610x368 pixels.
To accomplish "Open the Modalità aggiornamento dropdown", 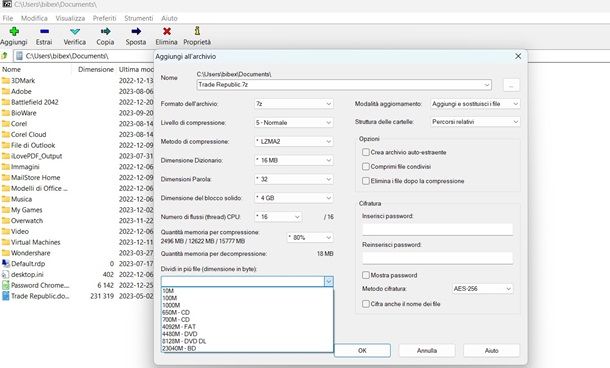I will (475, 104).
